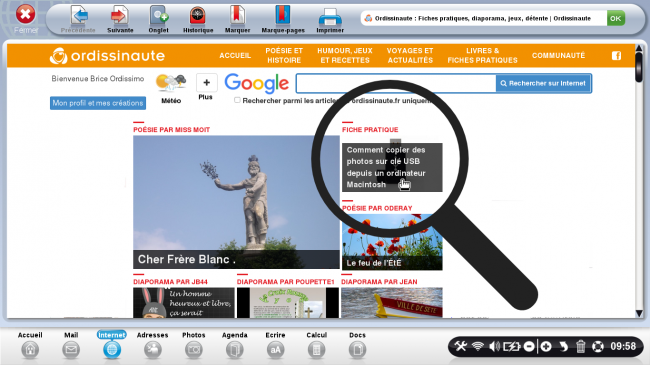This screenshot has width=650, height=365.
Task: Open the HUMOUR, JEUX ET RECETTES menu
Action: pos(345,56)
